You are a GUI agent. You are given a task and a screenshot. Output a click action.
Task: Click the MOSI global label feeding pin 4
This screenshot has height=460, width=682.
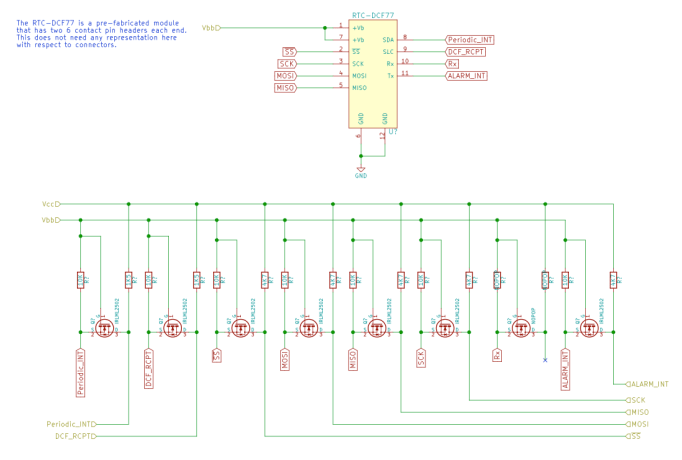285,76
